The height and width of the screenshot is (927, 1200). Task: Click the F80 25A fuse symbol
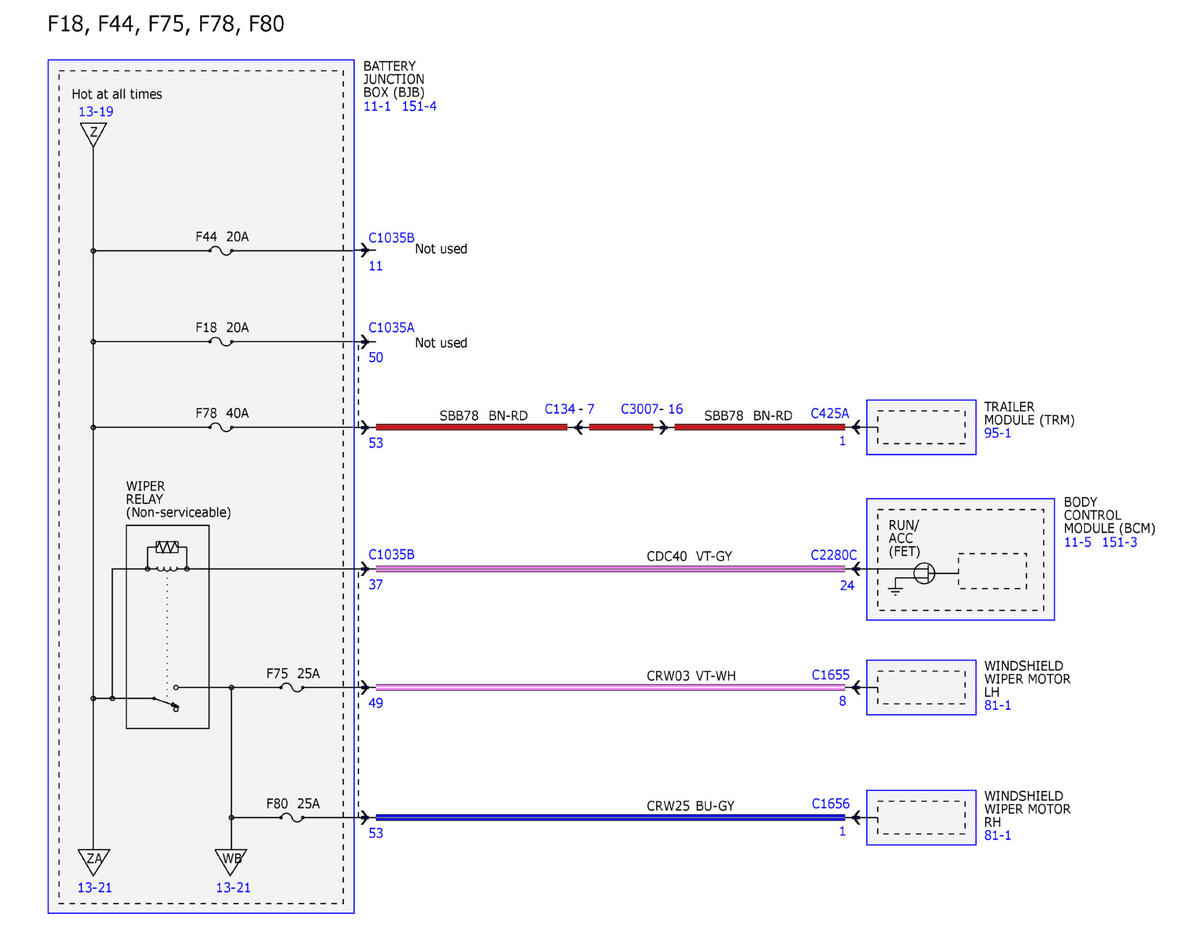coord(291,817)
